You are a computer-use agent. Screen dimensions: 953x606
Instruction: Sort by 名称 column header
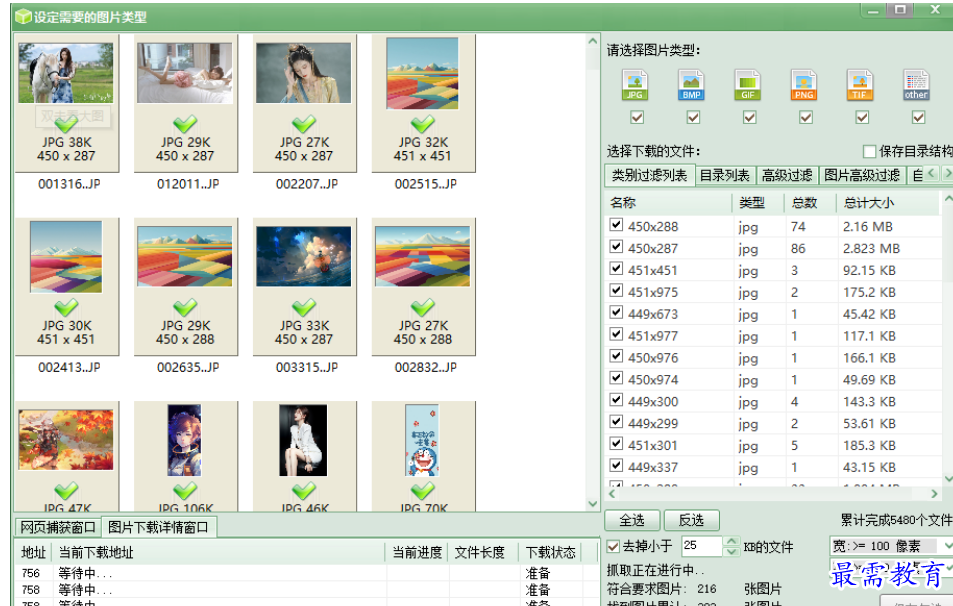point(669,203)
